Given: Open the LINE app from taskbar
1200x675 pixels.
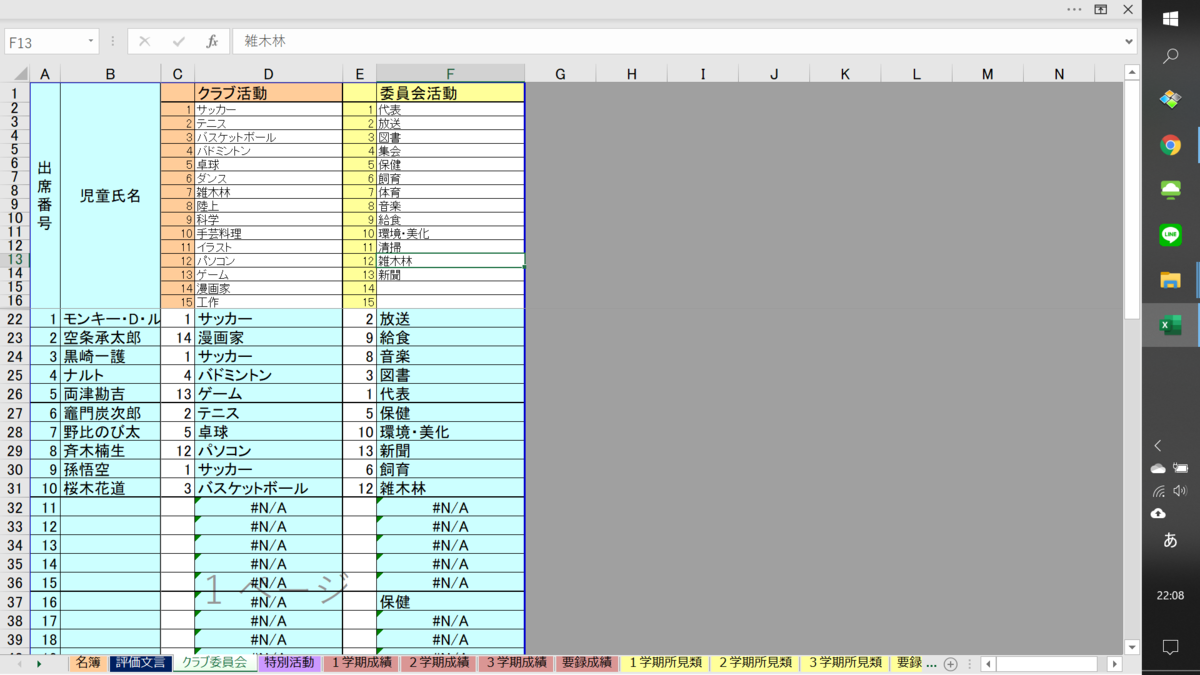Looking at the screenshot, I should pyautogui.click(x=1170, y=235).
